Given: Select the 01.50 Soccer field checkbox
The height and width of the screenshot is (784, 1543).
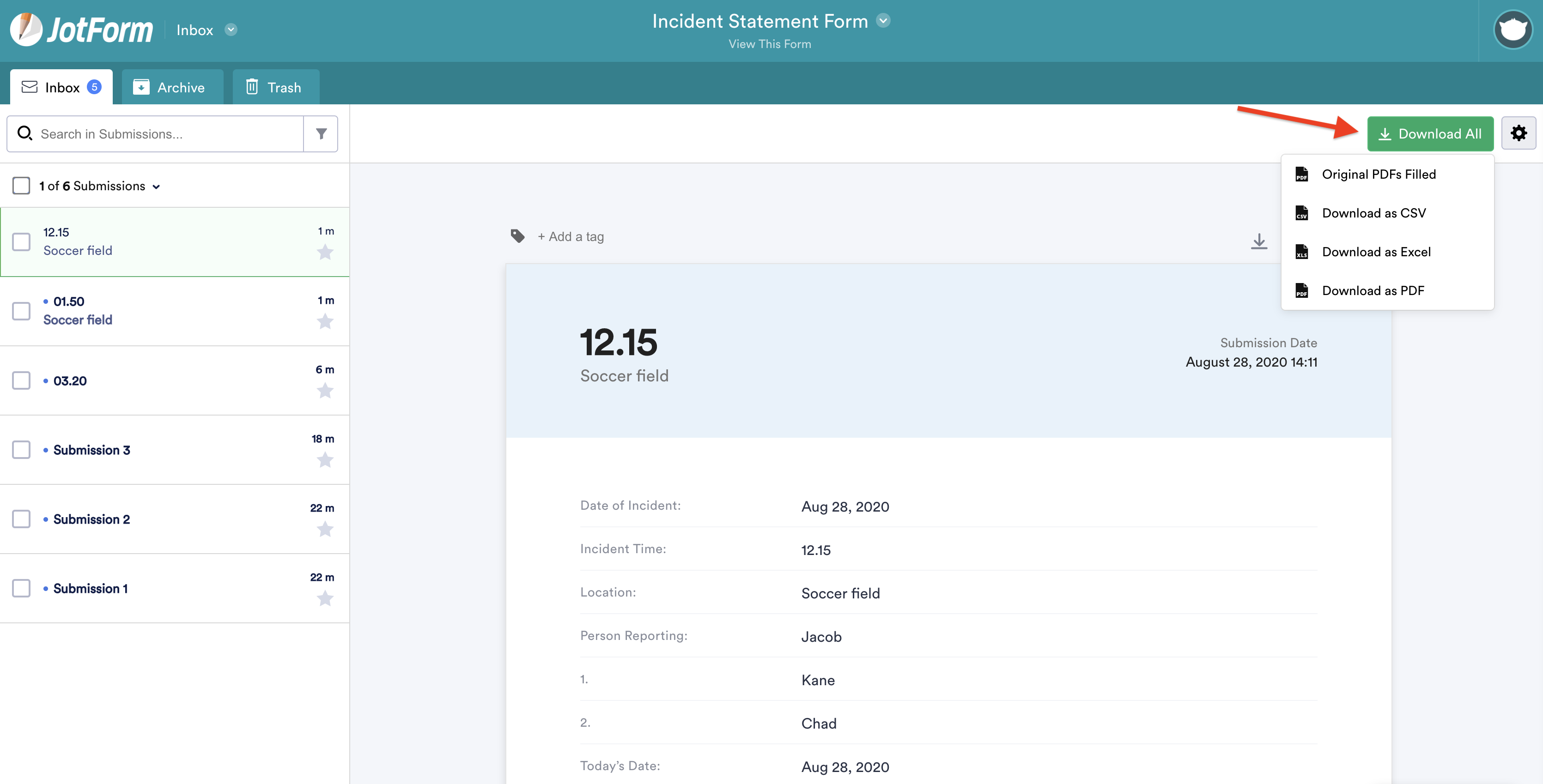Looking at the screenshot, I should [x=22, y=311].
